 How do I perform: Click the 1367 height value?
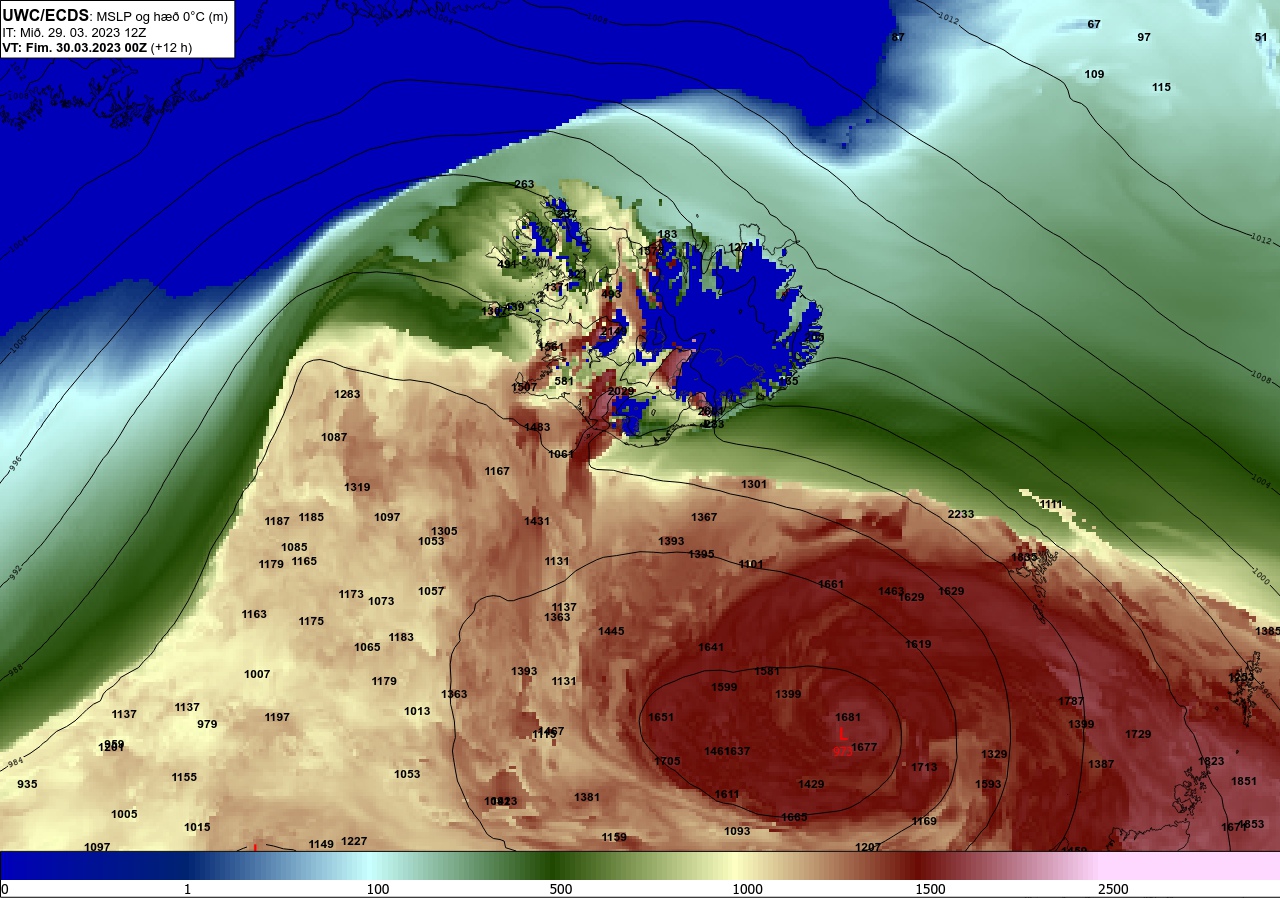[x=704, y=517]
